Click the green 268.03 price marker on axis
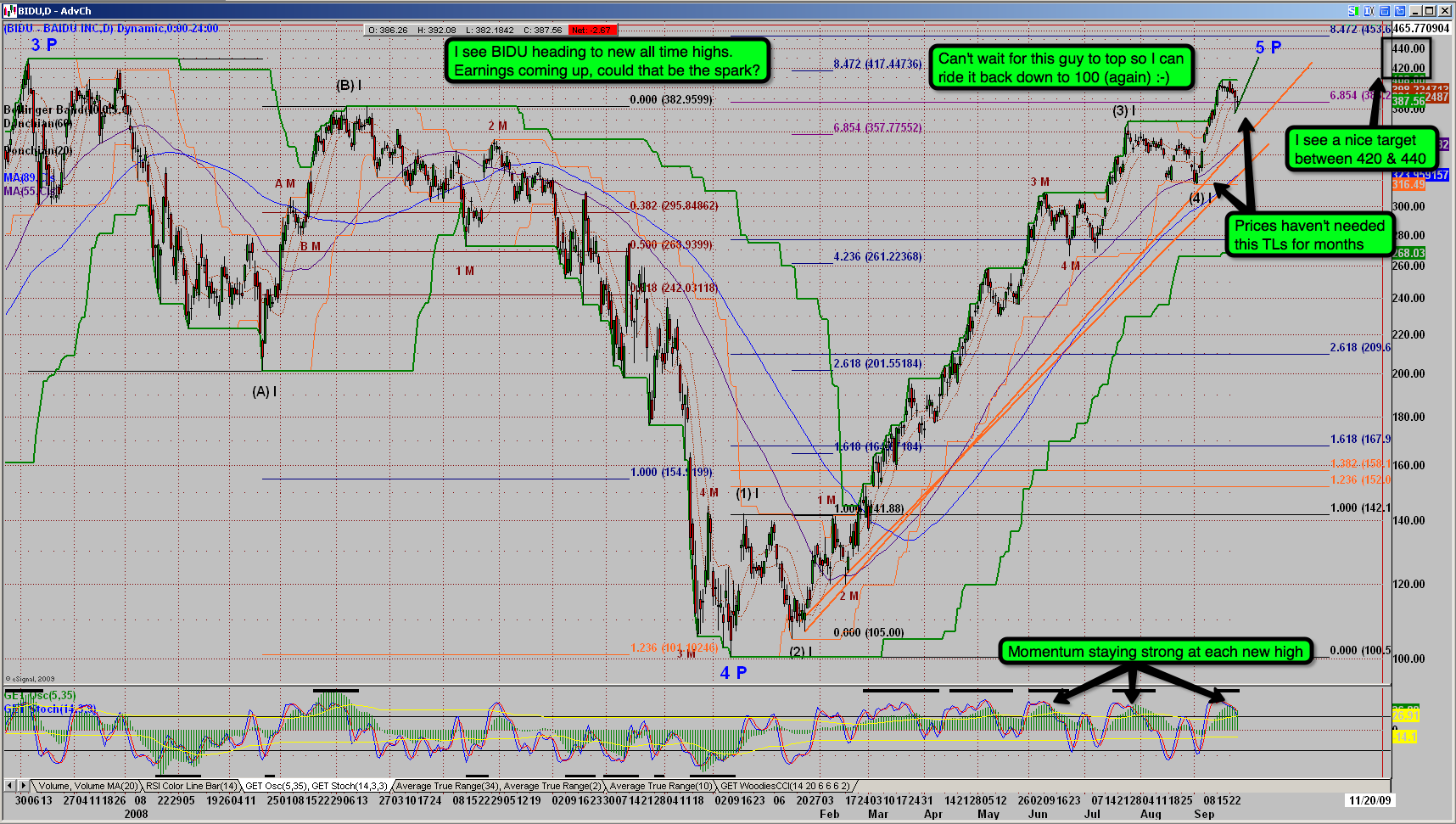Screen dimensions: 1456x824 pyautogui.click(x=1408, y=253)
